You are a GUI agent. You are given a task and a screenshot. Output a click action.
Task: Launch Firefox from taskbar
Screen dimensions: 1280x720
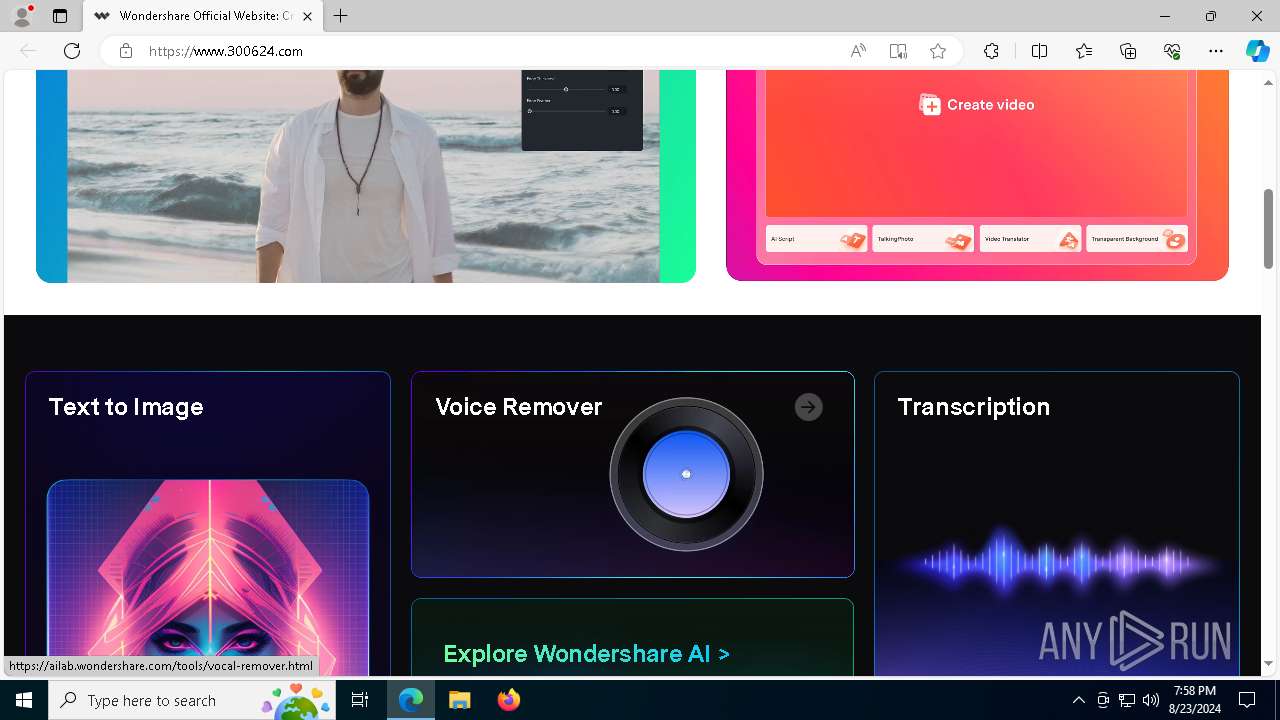pos(509,700)
